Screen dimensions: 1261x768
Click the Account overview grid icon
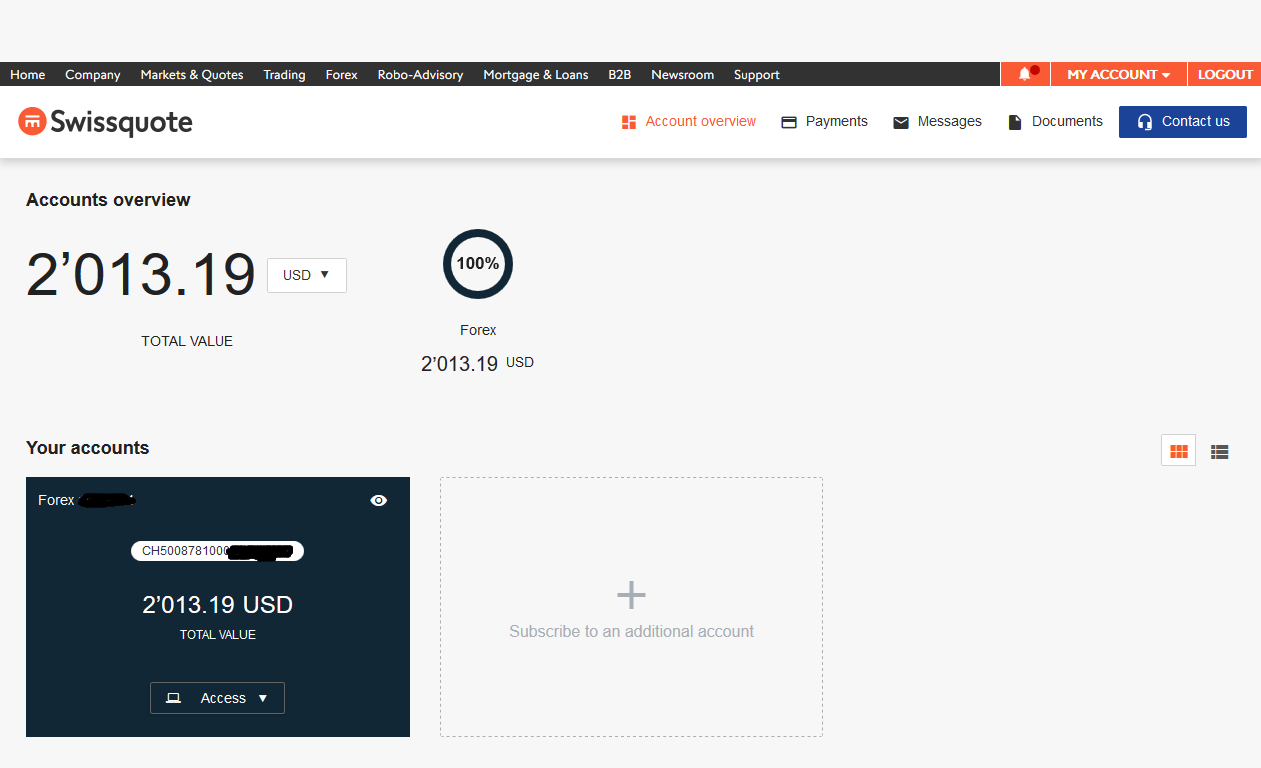(x=629, y=122)
